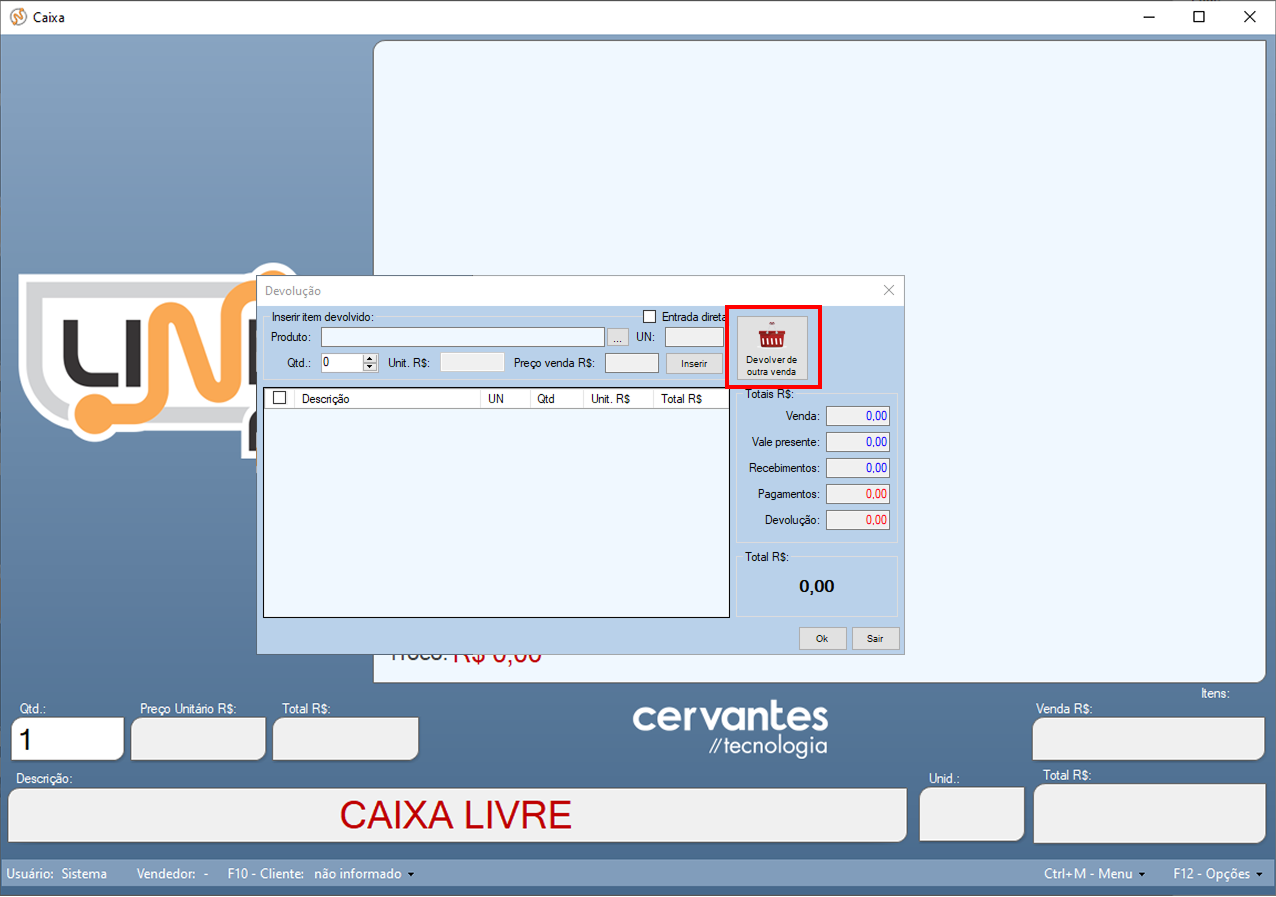Click into the Qtd. field in Devolução

click(342, 362)
